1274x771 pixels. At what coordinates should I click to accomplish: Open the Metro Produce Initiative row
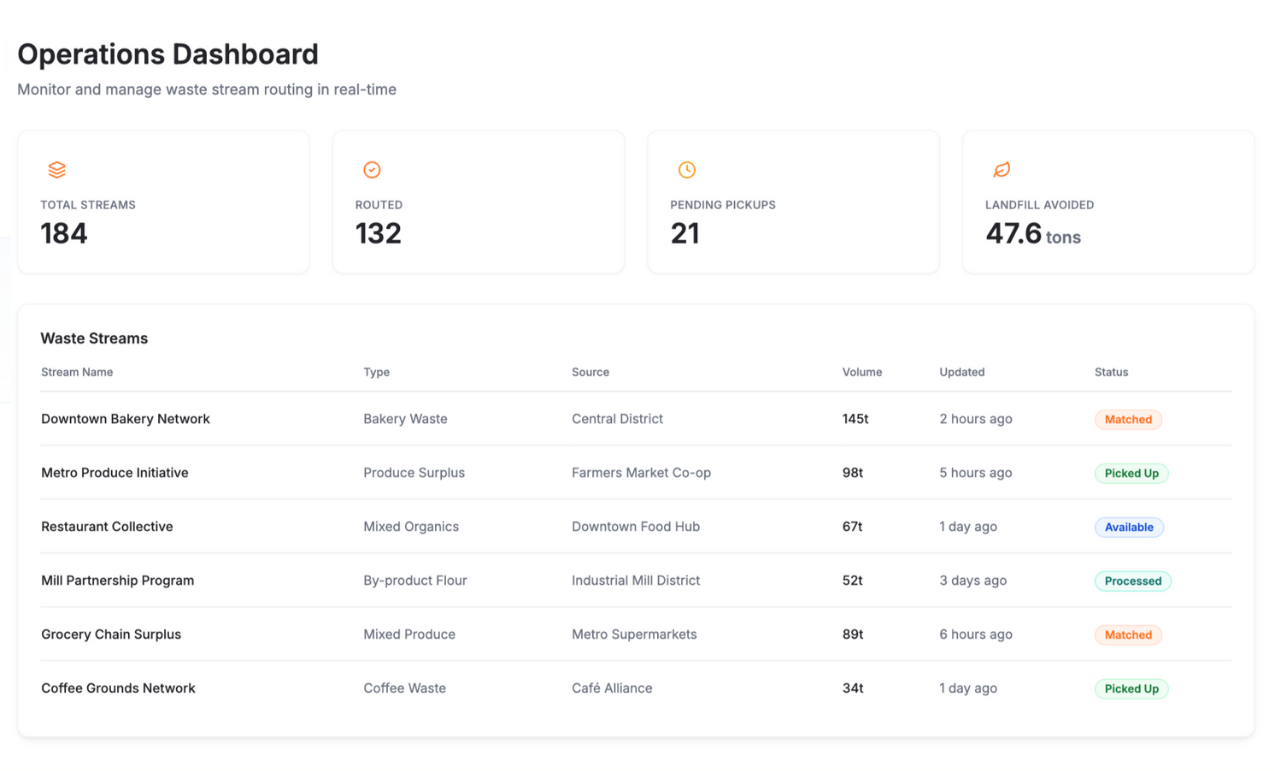click(x=114, y=473)
